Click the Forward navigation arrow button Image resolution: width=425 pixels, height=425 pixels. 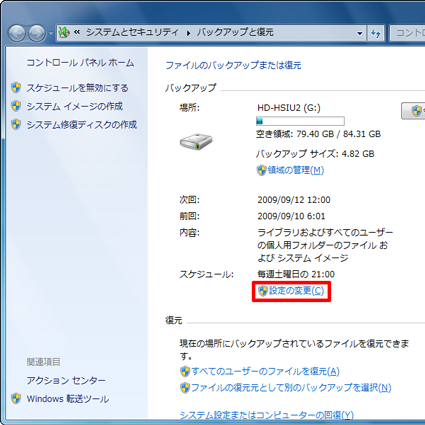pyautogui.click(x=37, y=33)
